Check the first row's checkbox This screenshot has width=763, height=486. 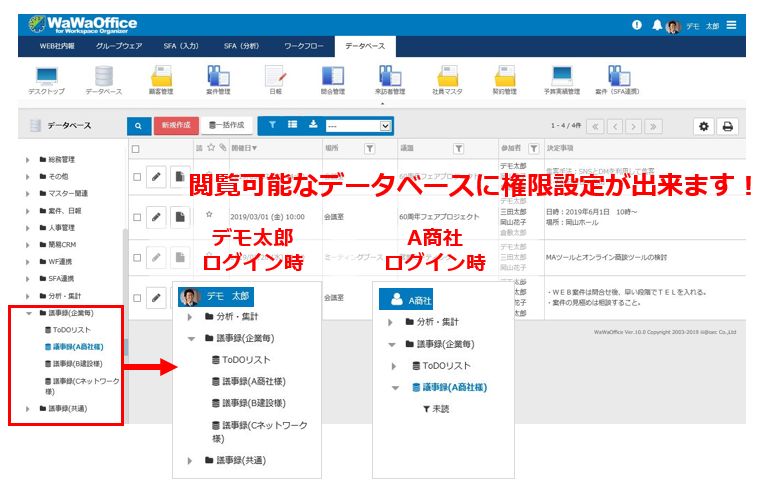137,177
